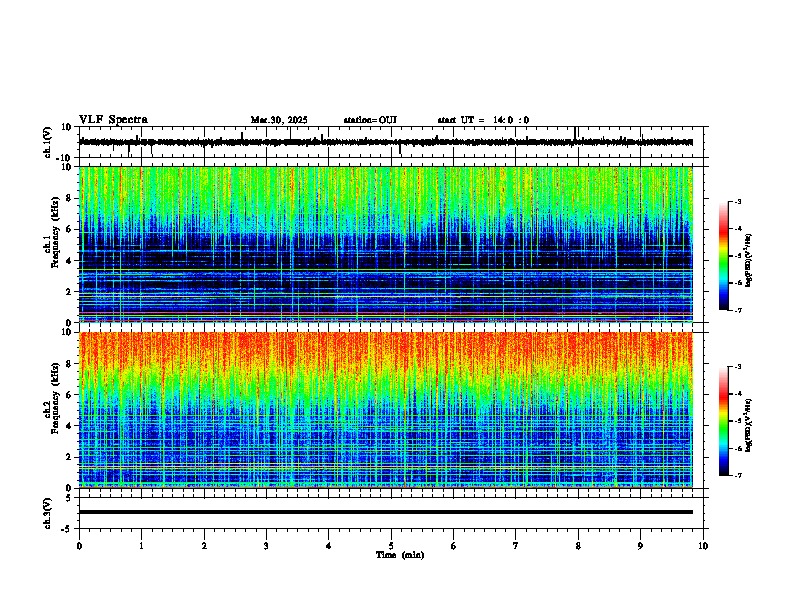The width and height of the screenshot is (792, 612).
Task: Click time axis tick label "0" minutes
Action: pyautogui.click(x=79, y=546)
